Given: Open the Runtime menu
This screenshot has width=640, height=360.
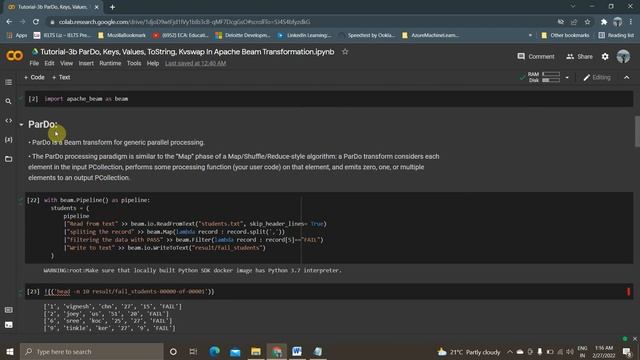Looking at the screenshot, I should (x=110, y=63).
